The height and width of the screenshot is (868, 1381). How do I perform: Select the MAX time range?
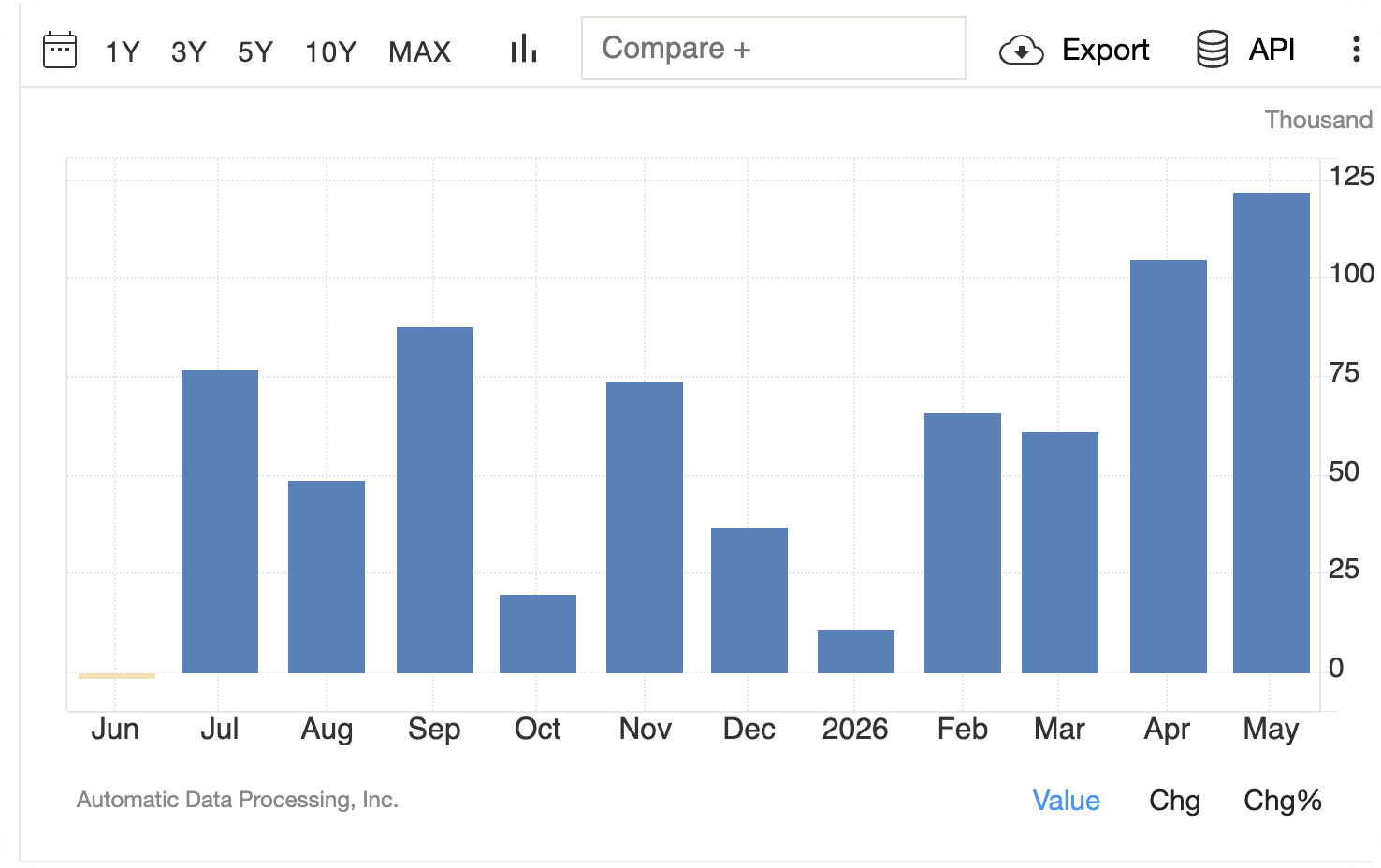420,51
